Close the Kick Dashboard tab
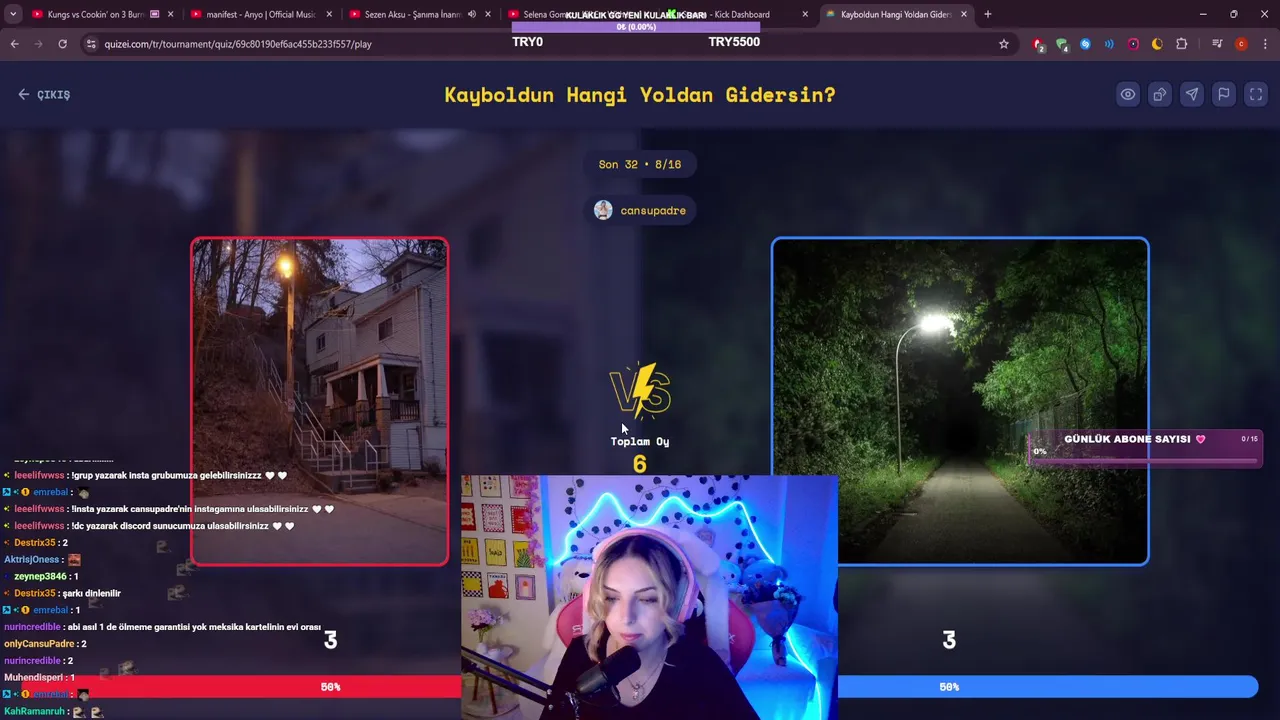Image resolution: width=1280 pixels, height=720 pixels. [805, 14]
